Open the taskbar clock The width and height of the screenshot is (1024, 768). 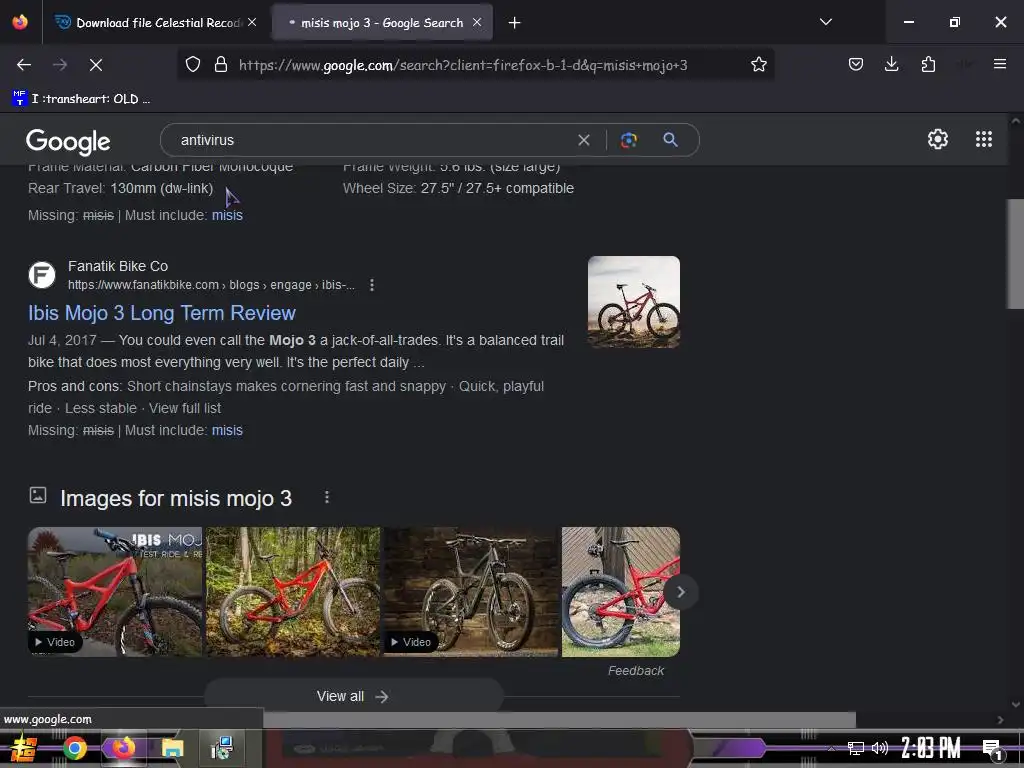931,748
